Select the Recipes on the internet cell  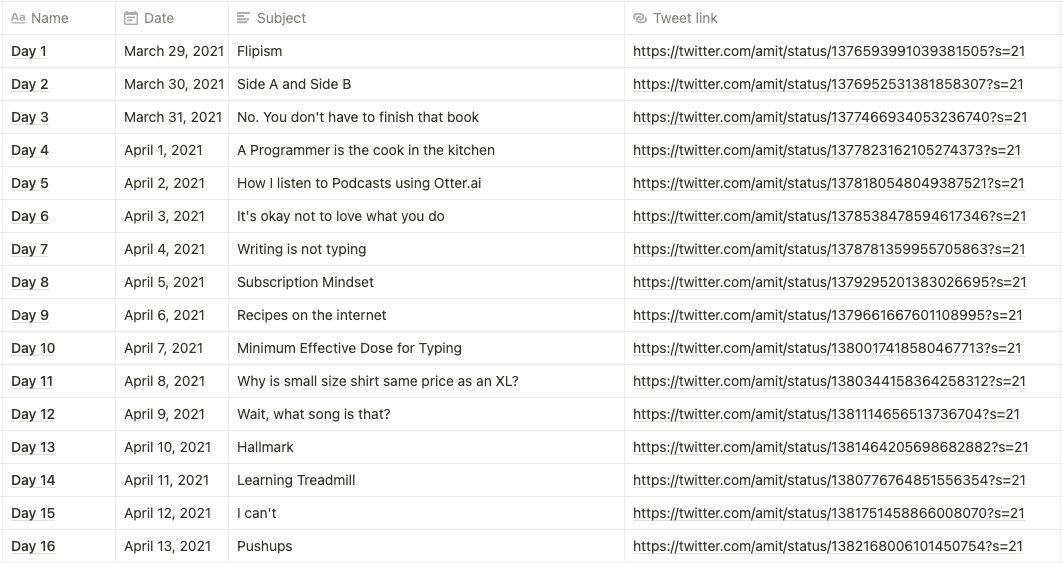coord(311,315)
